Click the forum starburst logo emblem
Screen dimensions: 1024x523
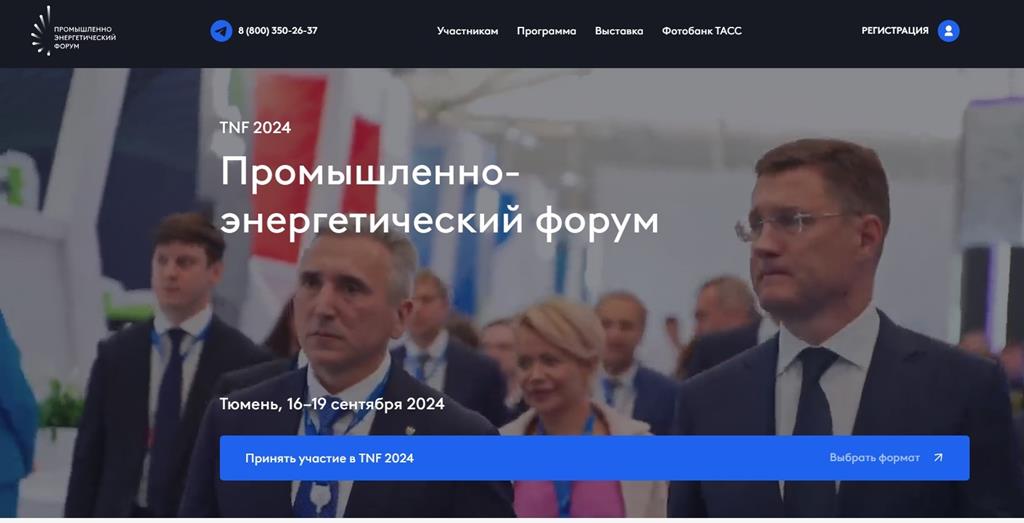[41, 31]
